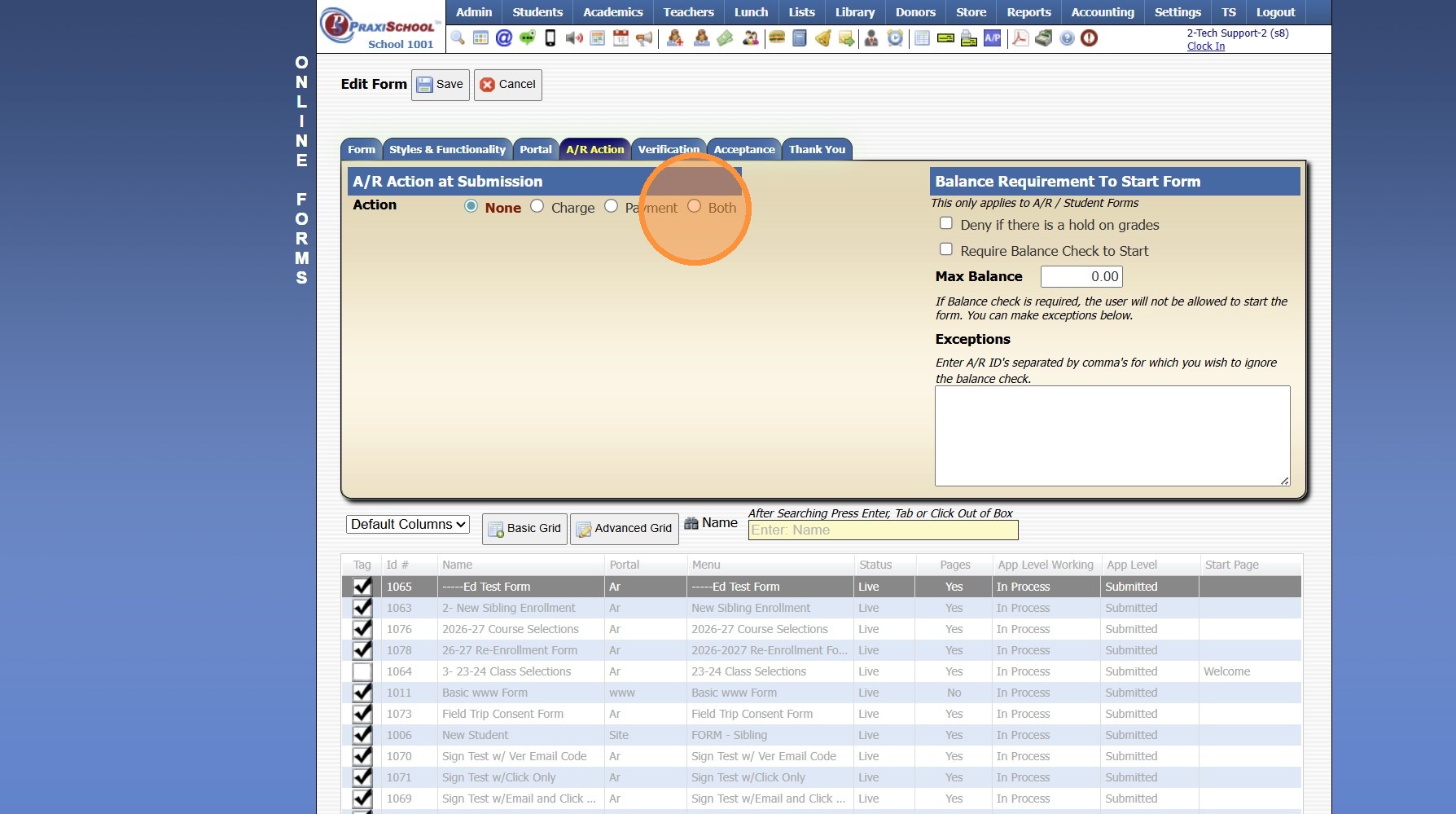The image size is (1456, 814).
Task: Click the App Level column header
Action: pos(1132,565)
